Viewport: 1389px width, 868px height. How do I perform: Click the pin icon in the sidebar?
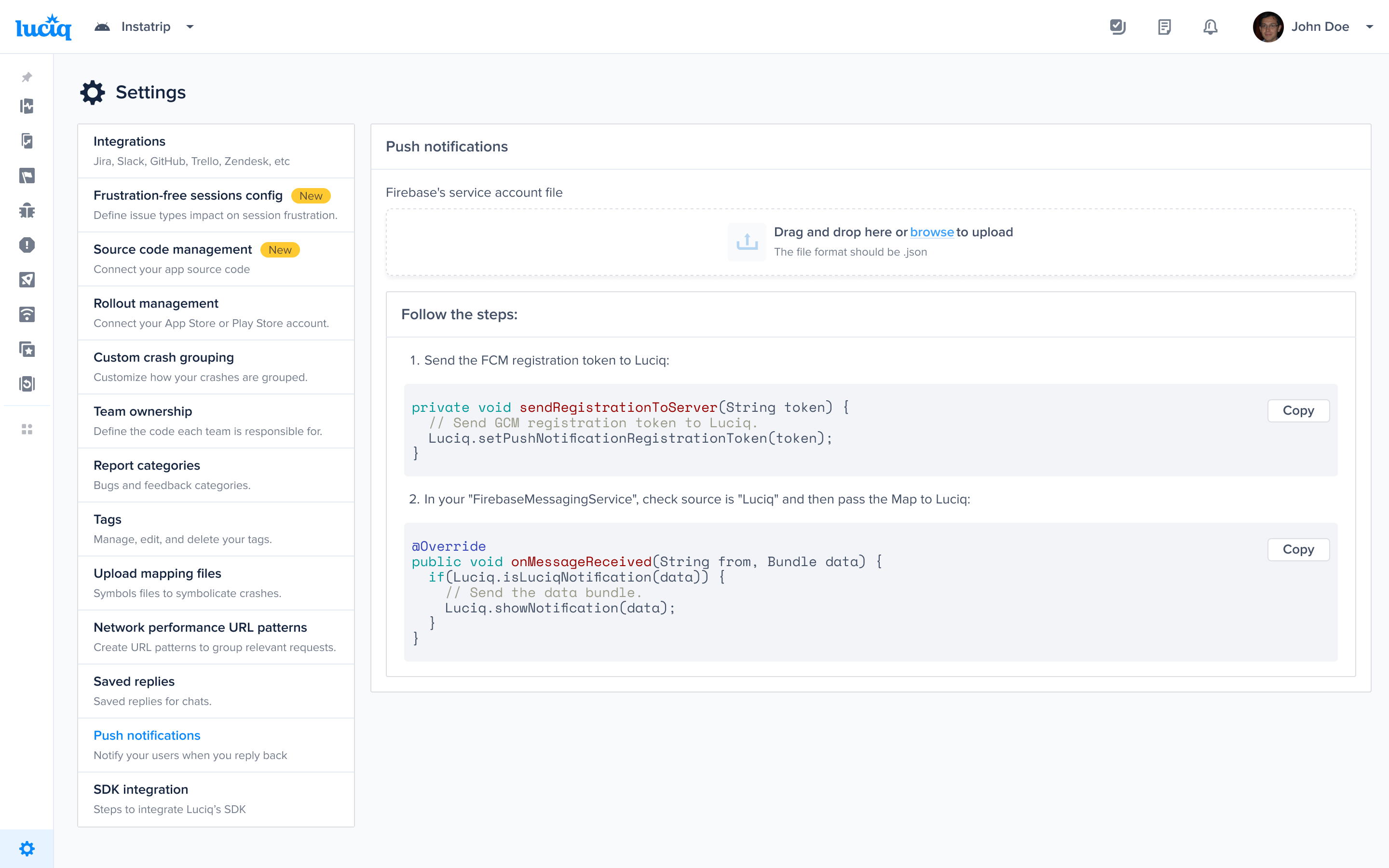click(x=27, y=77)
